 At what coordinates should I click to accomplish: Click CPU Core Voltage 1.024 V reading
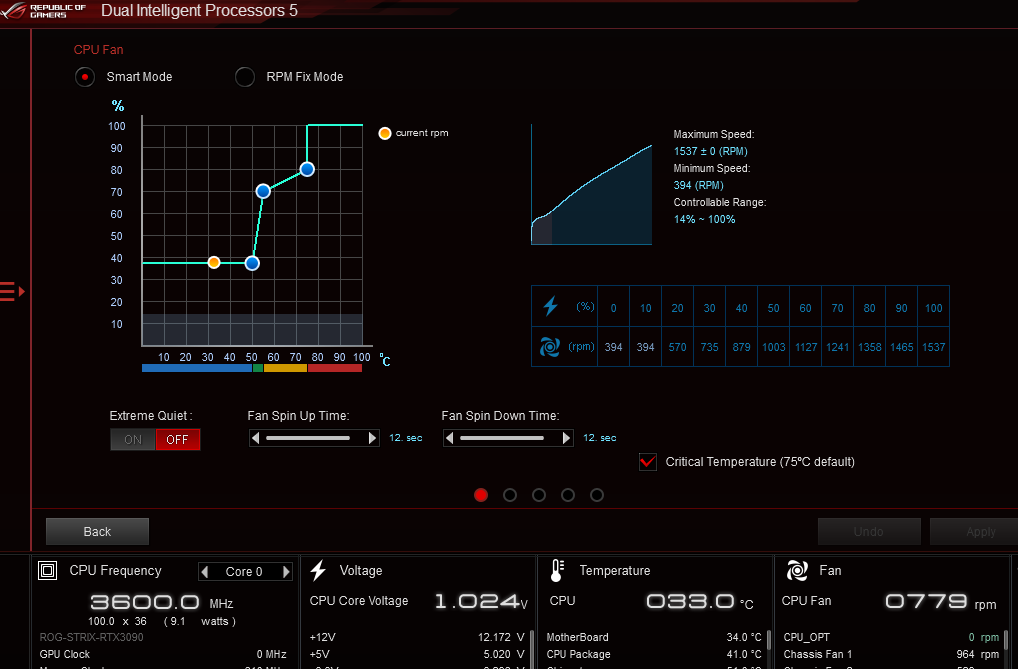pyautogui.click(x=481, y=601)
